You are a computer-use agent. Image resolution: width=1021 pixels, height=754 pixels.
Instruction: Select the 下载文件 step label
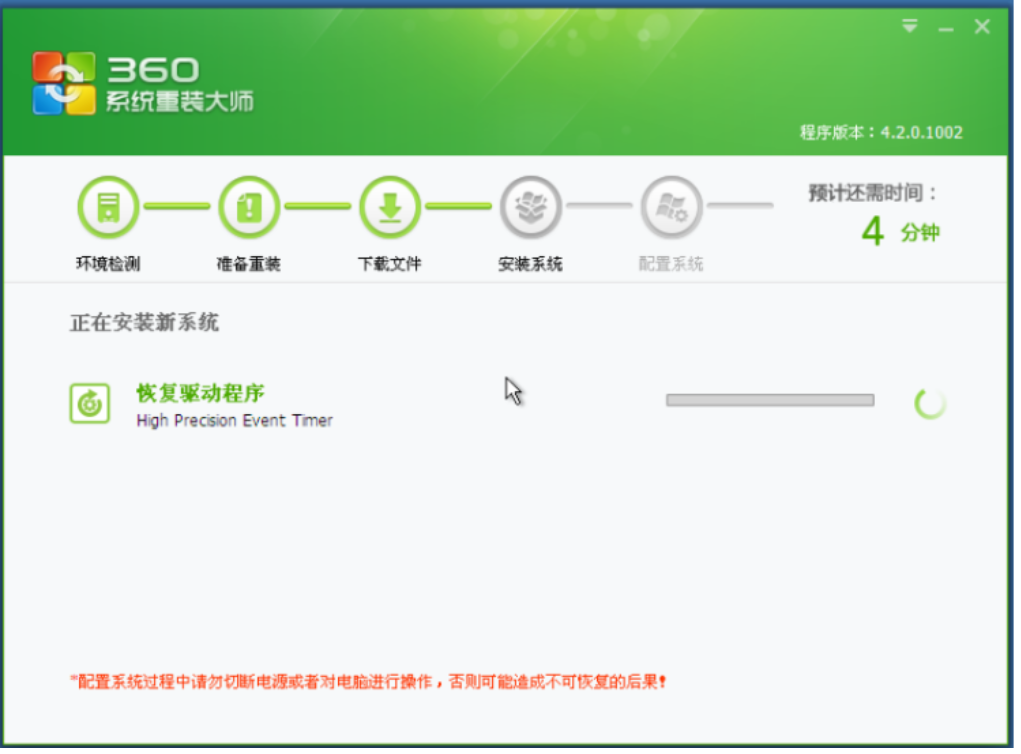pos(390,264)
